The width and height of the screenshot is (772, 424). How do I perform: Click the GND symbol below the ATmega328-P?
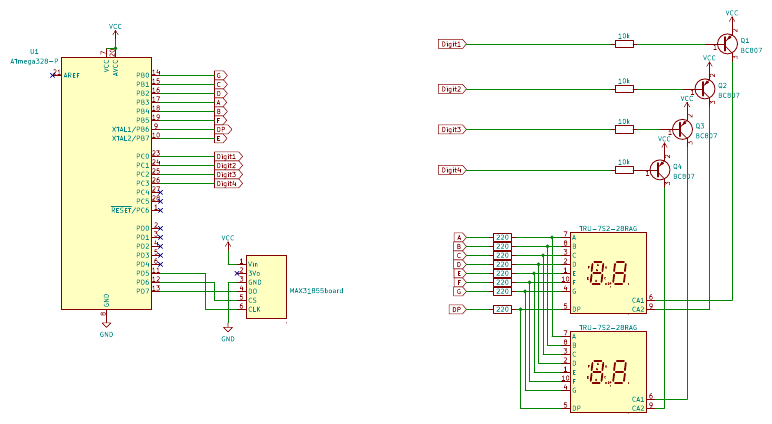tap(106, 327)
